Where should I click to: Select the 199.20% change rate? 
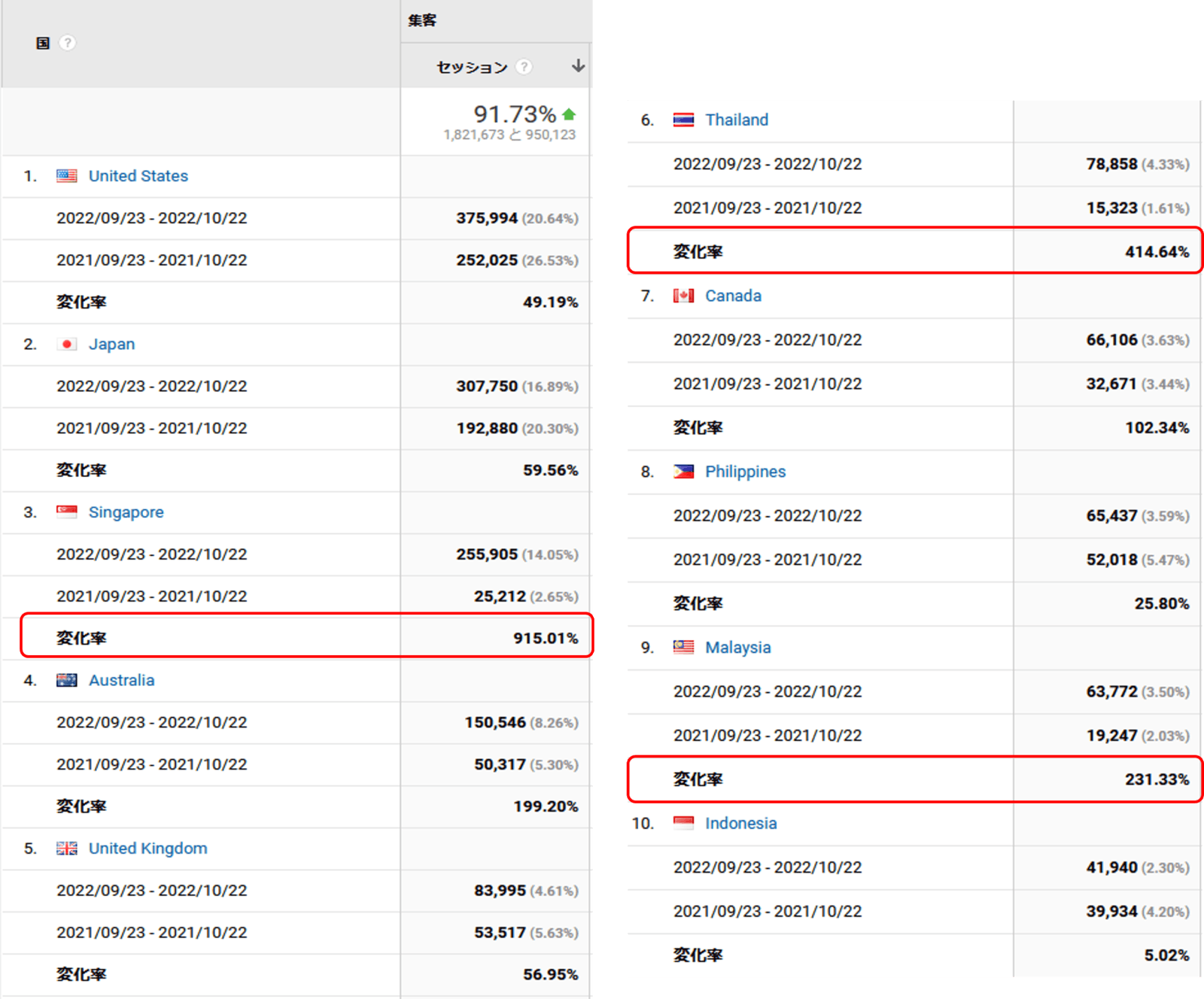point(546,806)
